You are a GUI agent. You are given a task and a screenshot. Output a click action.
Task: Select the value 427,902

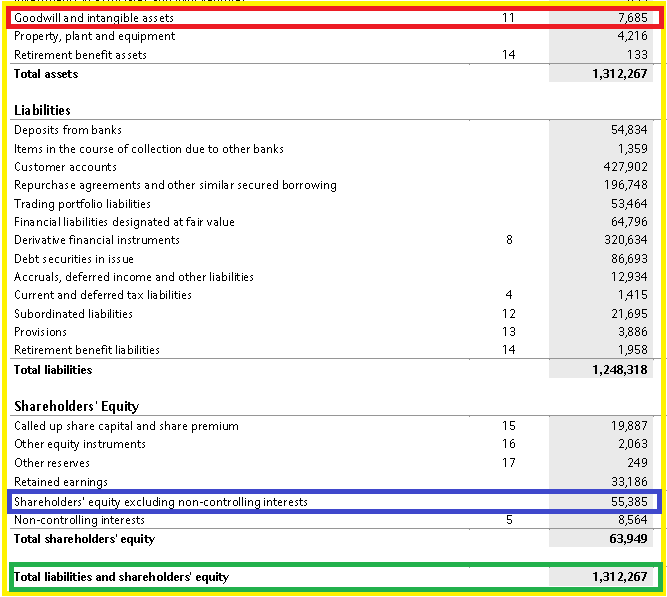(626, 167)
